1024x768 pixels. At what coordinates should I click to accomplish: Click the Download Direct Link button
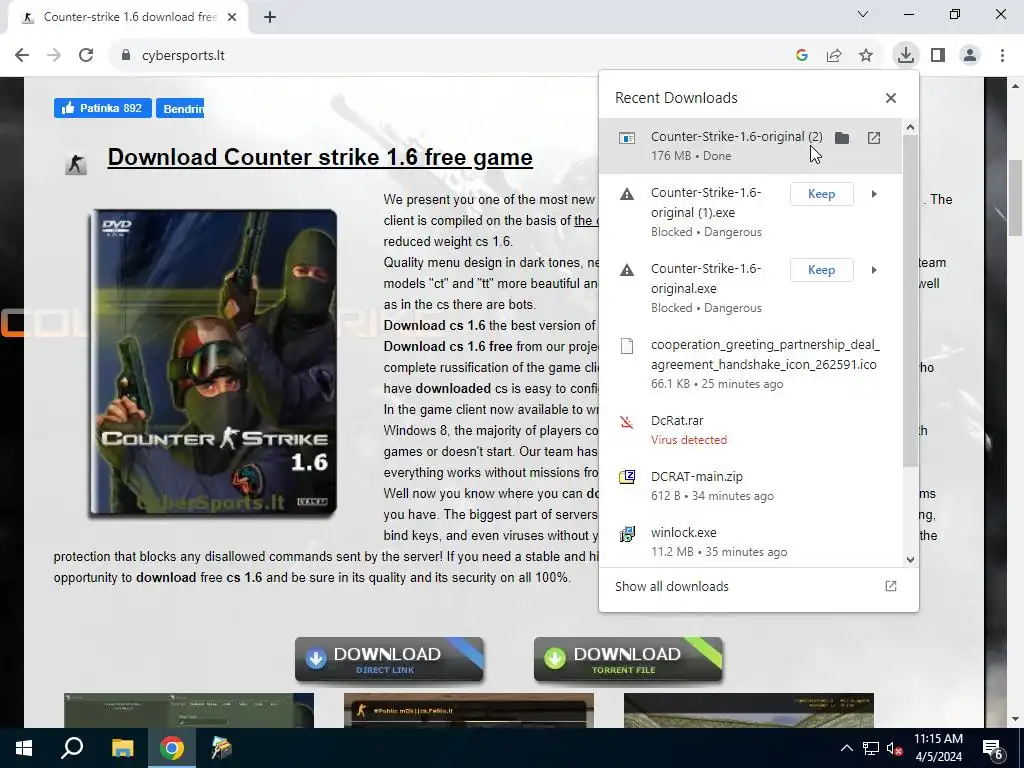(x=389, y=660)
